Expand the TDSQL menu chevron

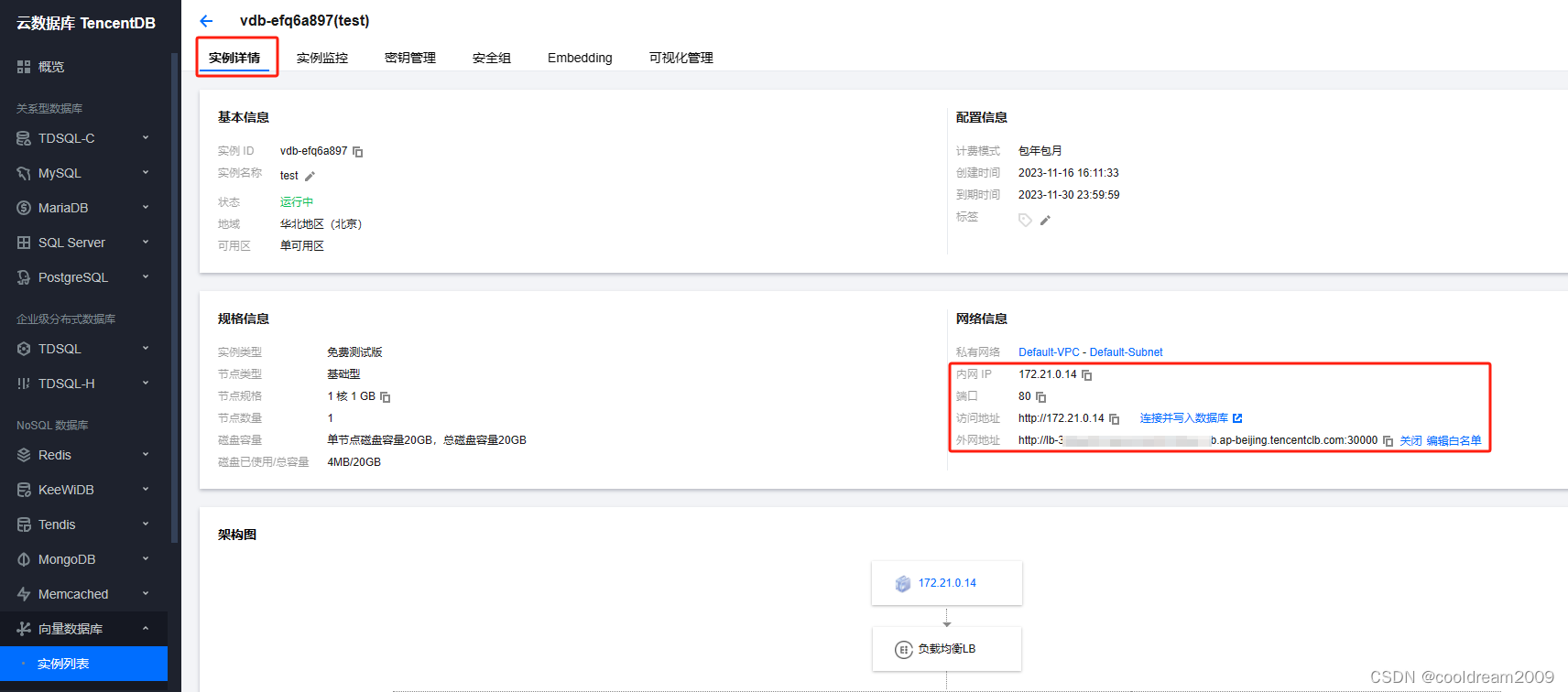pyautogui.click(x=146, y=349)
